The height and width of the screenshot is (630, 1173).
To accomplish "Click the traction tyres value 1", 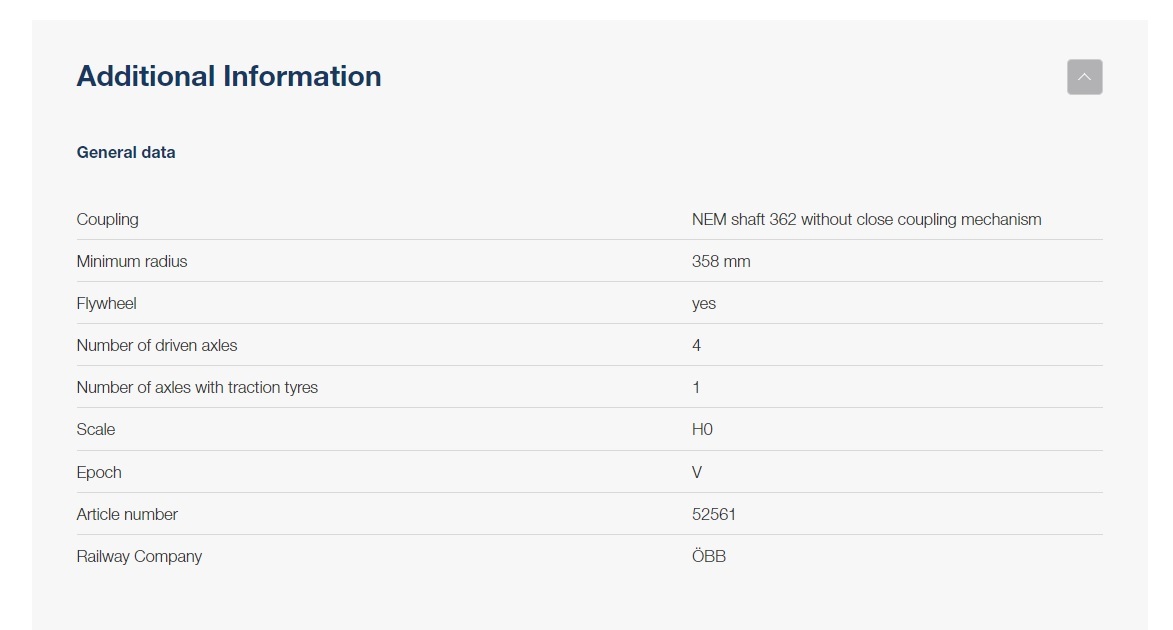I will 696,387.
